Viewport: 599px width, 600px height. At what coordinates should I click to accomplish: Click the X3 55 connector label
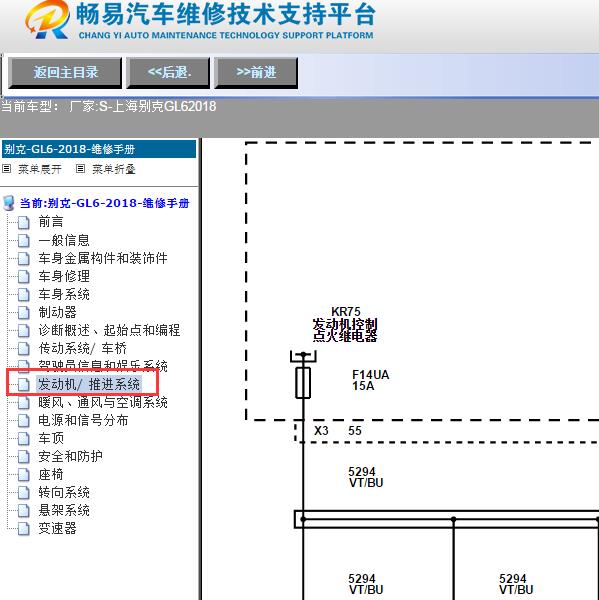tap(338, 431)
